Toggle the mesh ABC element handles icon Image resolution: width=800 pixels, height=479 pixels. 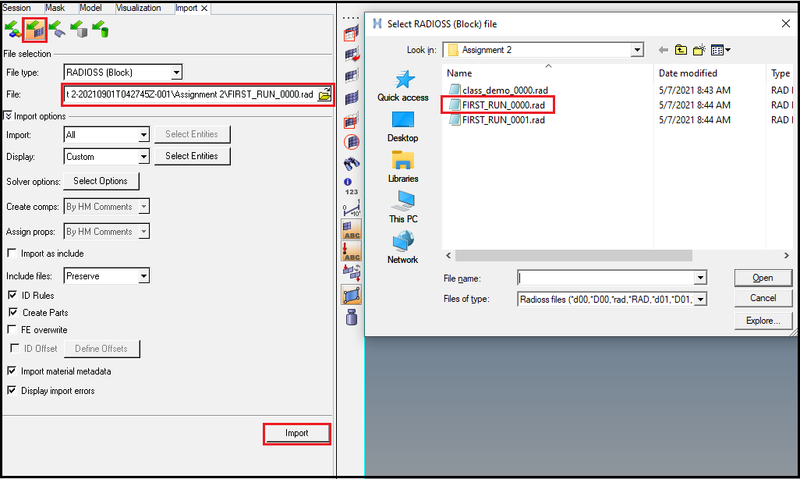point(351,230)
